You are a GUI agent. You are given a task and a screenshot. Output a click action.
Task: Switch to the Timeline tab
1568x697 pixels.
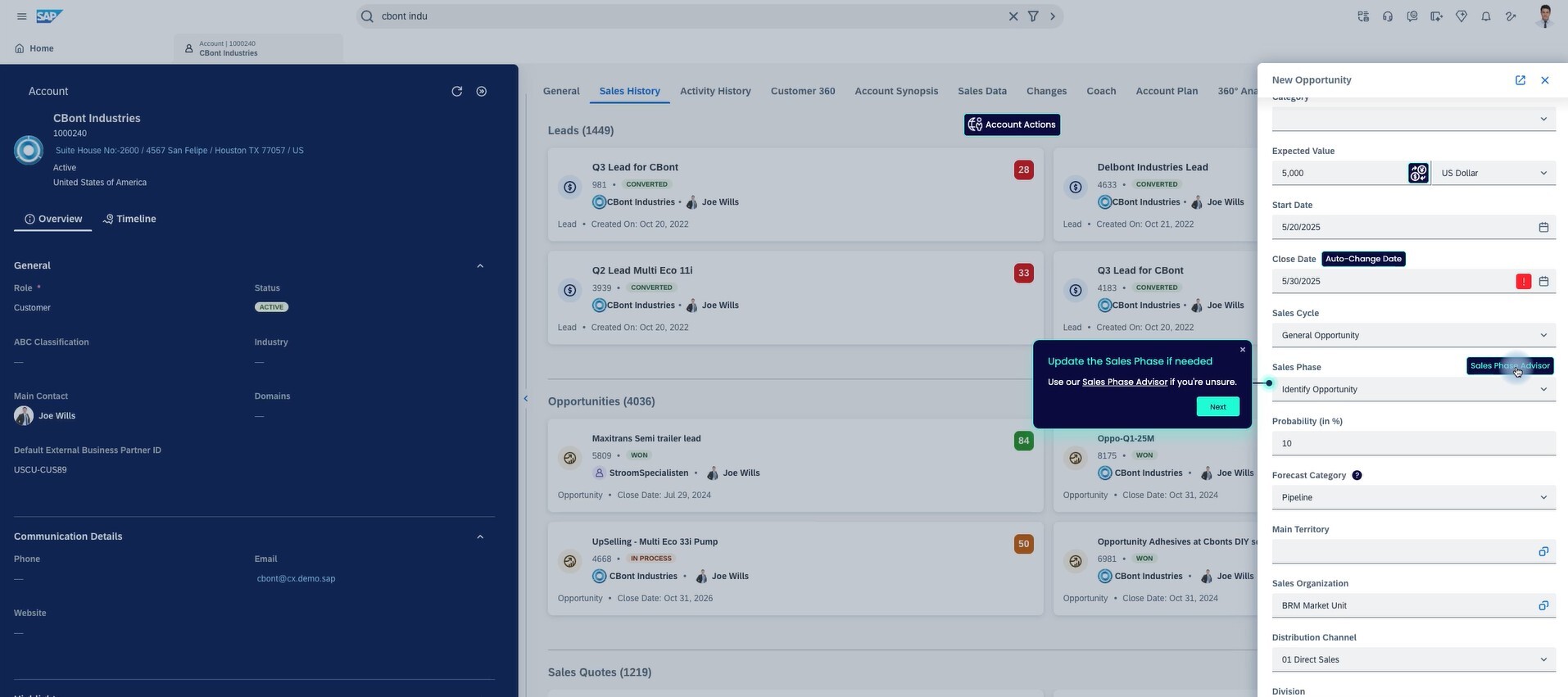pos(129,219)
